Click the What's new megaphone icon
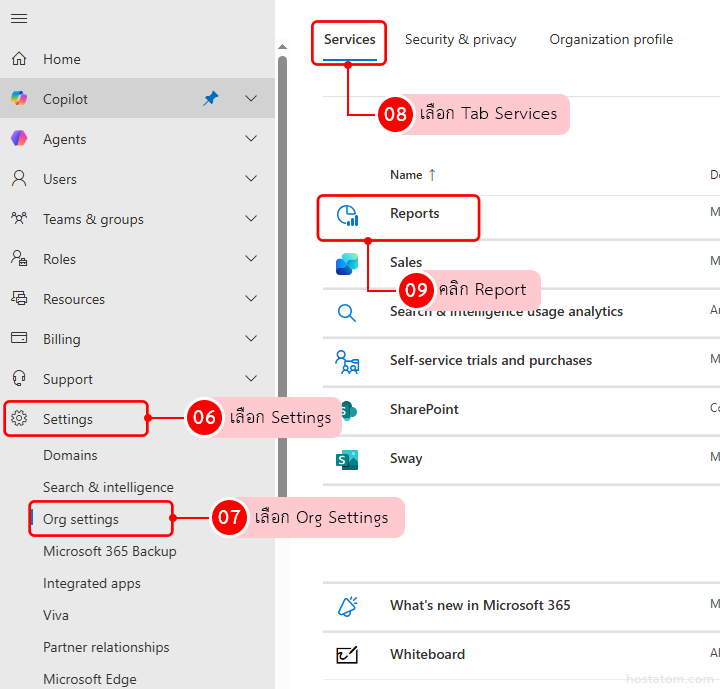 [x=347, y=606]
